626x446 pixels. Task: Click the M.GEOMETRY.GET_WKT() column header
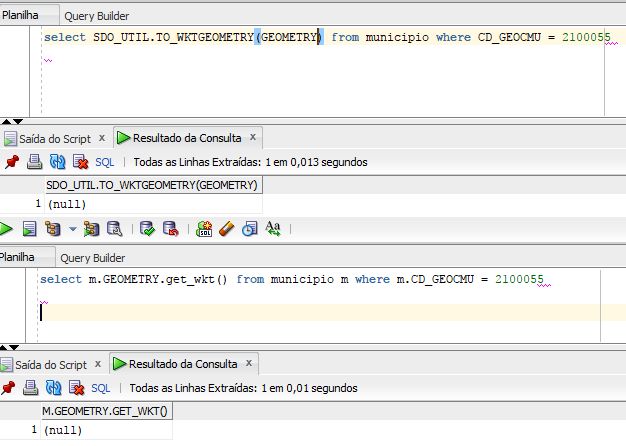[107, 411]
